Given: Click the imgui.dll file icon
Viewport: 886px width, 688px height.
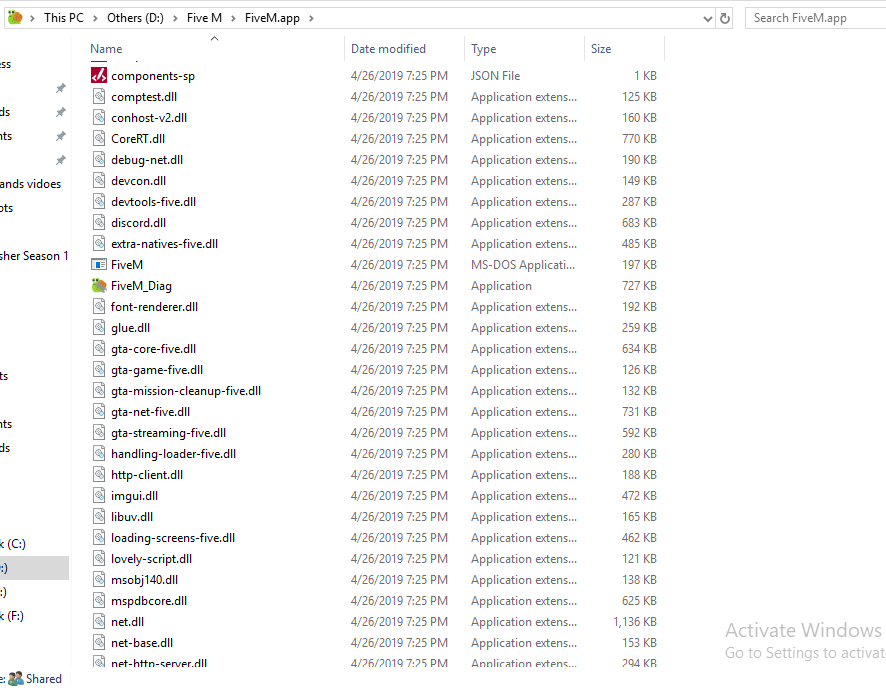Looking at the screenshot, I should (x=99, y=496).
